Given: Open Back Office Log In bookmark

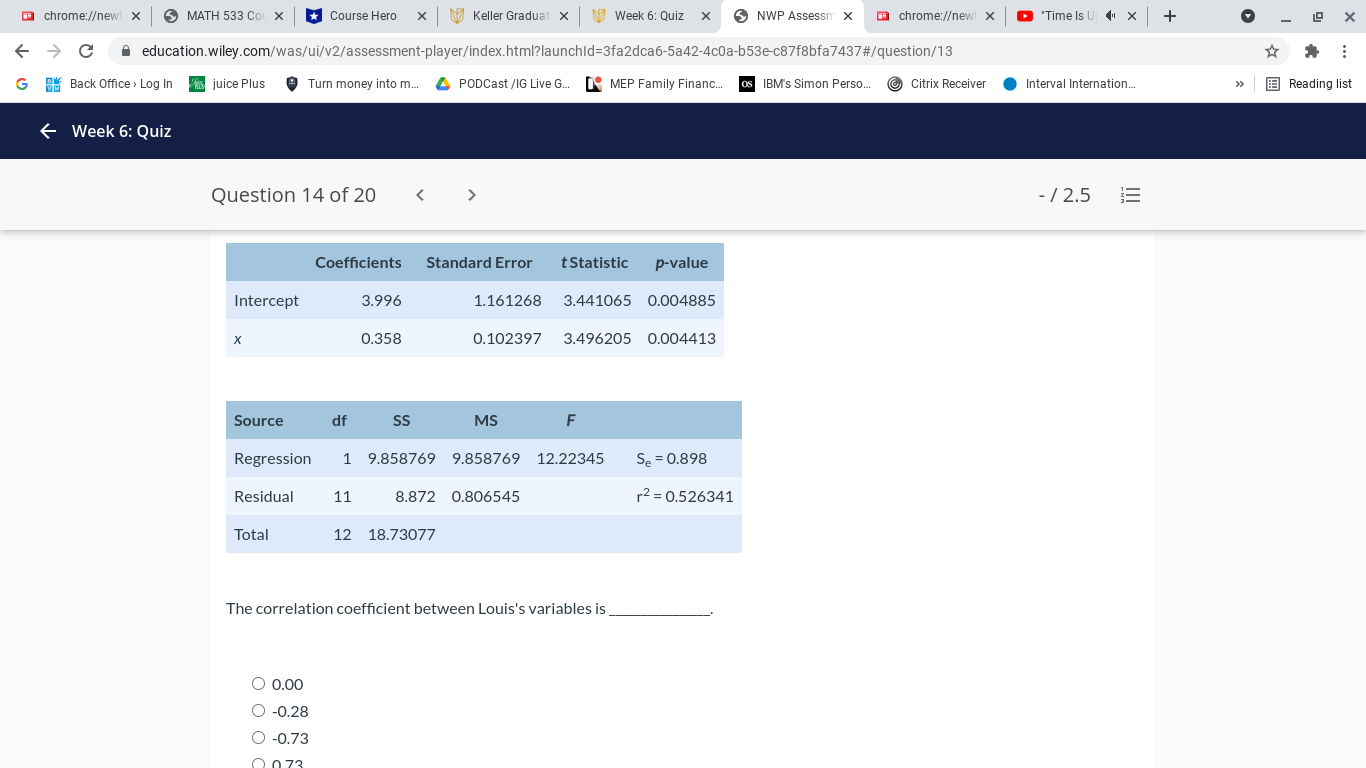Looking at the screenshot, I should coord(109,84).
